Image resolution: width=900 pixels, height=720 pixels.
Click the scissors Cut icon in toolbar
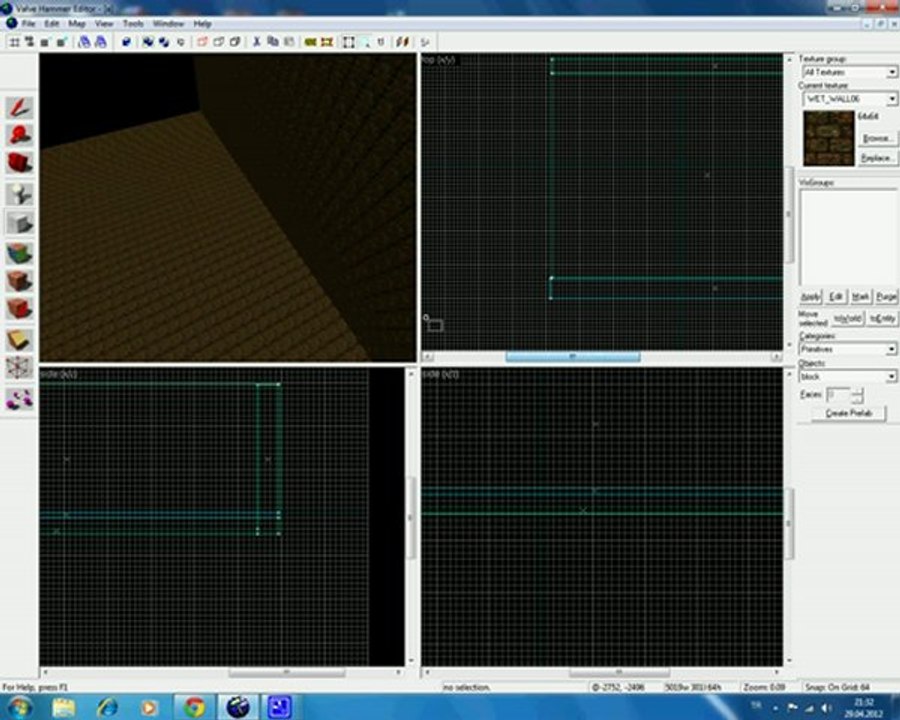pyautogui.click(x=257, y=42)
